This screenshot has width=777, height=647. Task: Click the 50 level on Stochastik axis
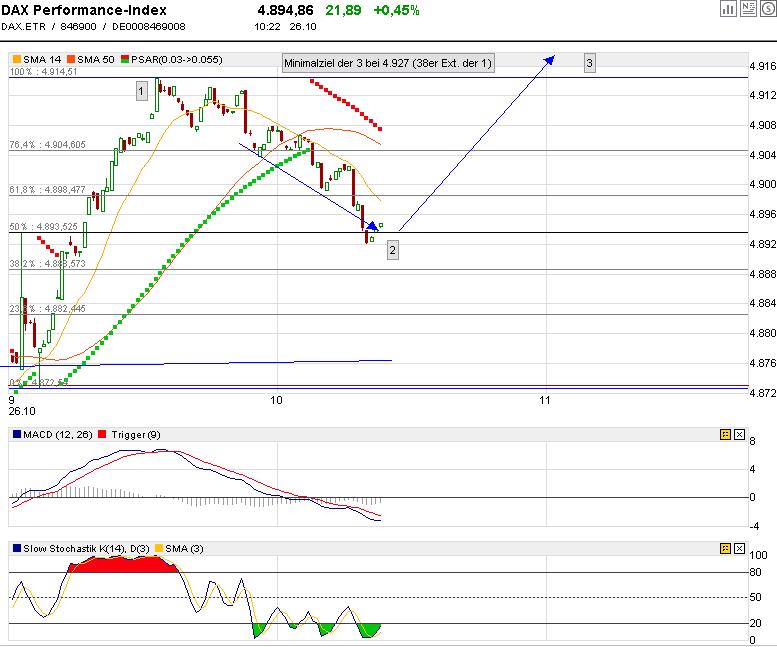click(x=755, y=597)
